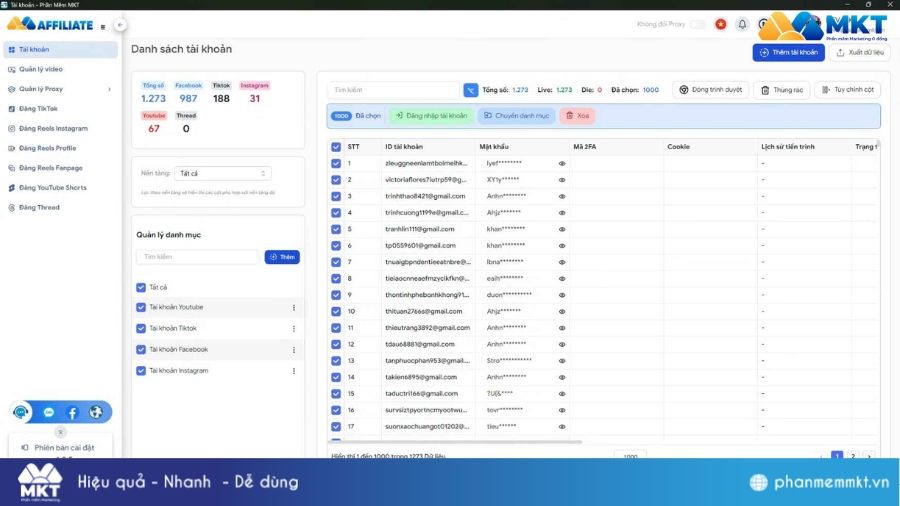Click the Thêm category button
Image resolution: width=900 pixels, height=506 pixels.
[282, 257]
